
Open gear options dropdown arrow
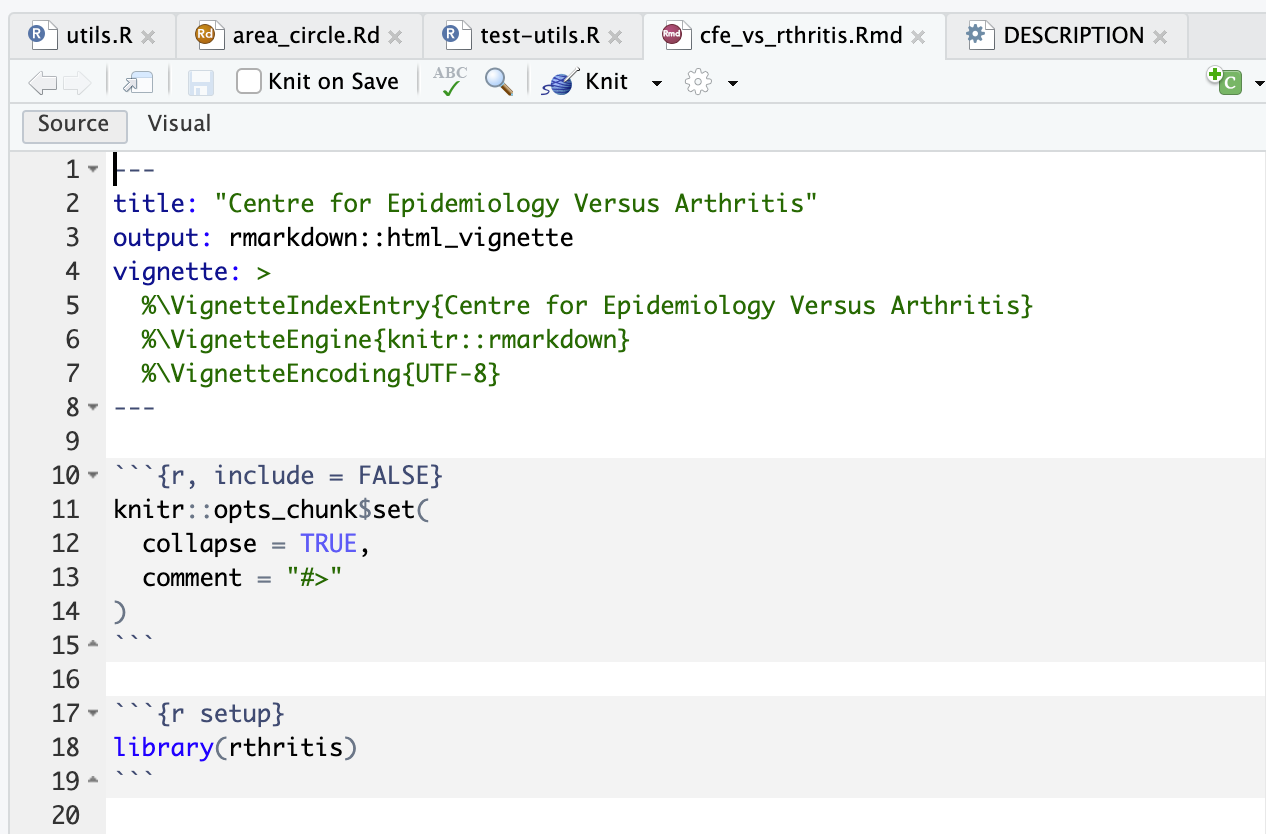(733, 83)
